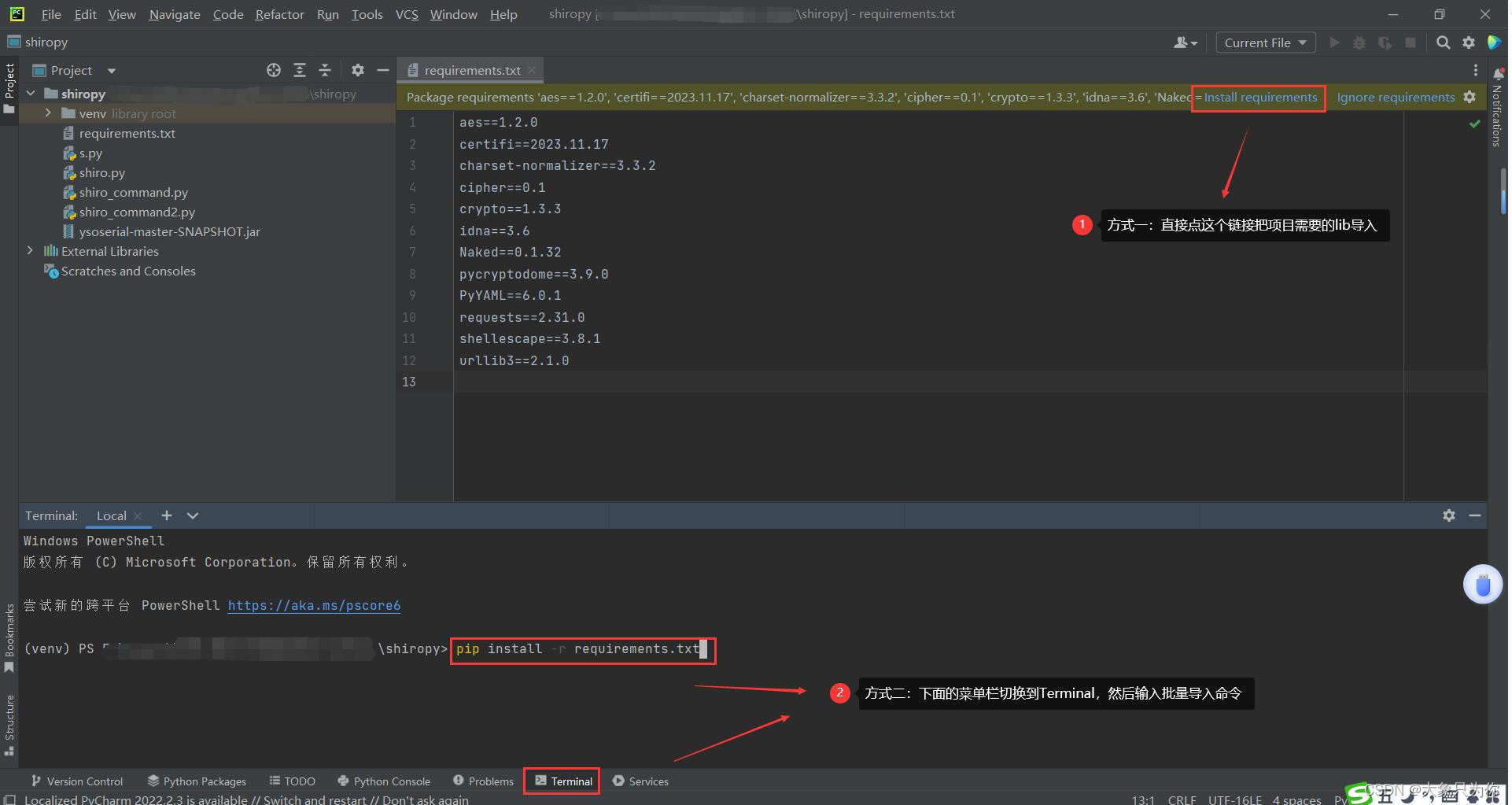The image size is (1512, 805).
Task: Click the Run button in toolbar
Action: click(1334, 42)
